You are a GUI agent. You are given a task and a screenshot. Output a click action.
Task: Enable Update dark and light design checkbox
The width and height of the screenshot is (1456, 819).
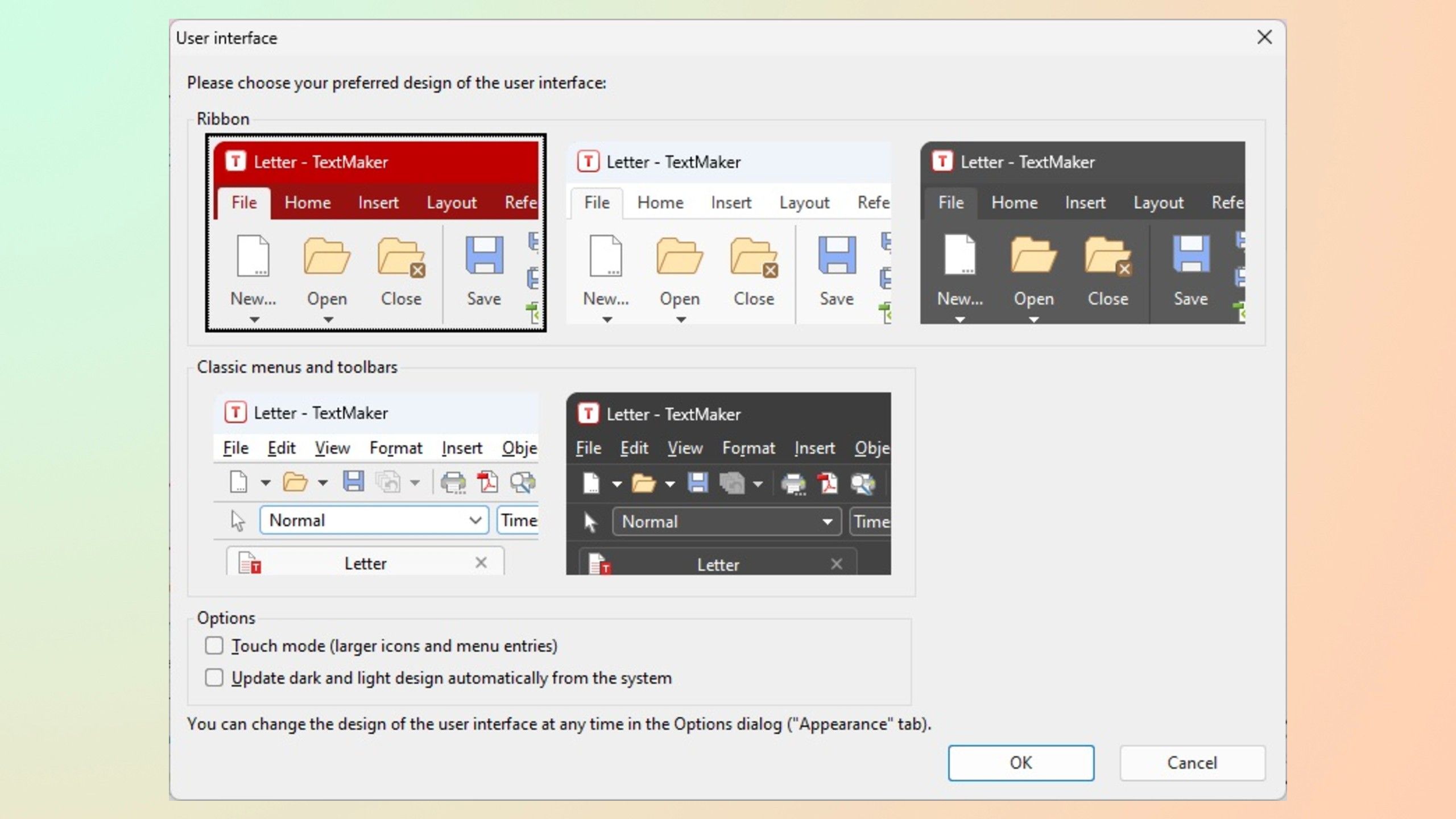tap(213, 678)
